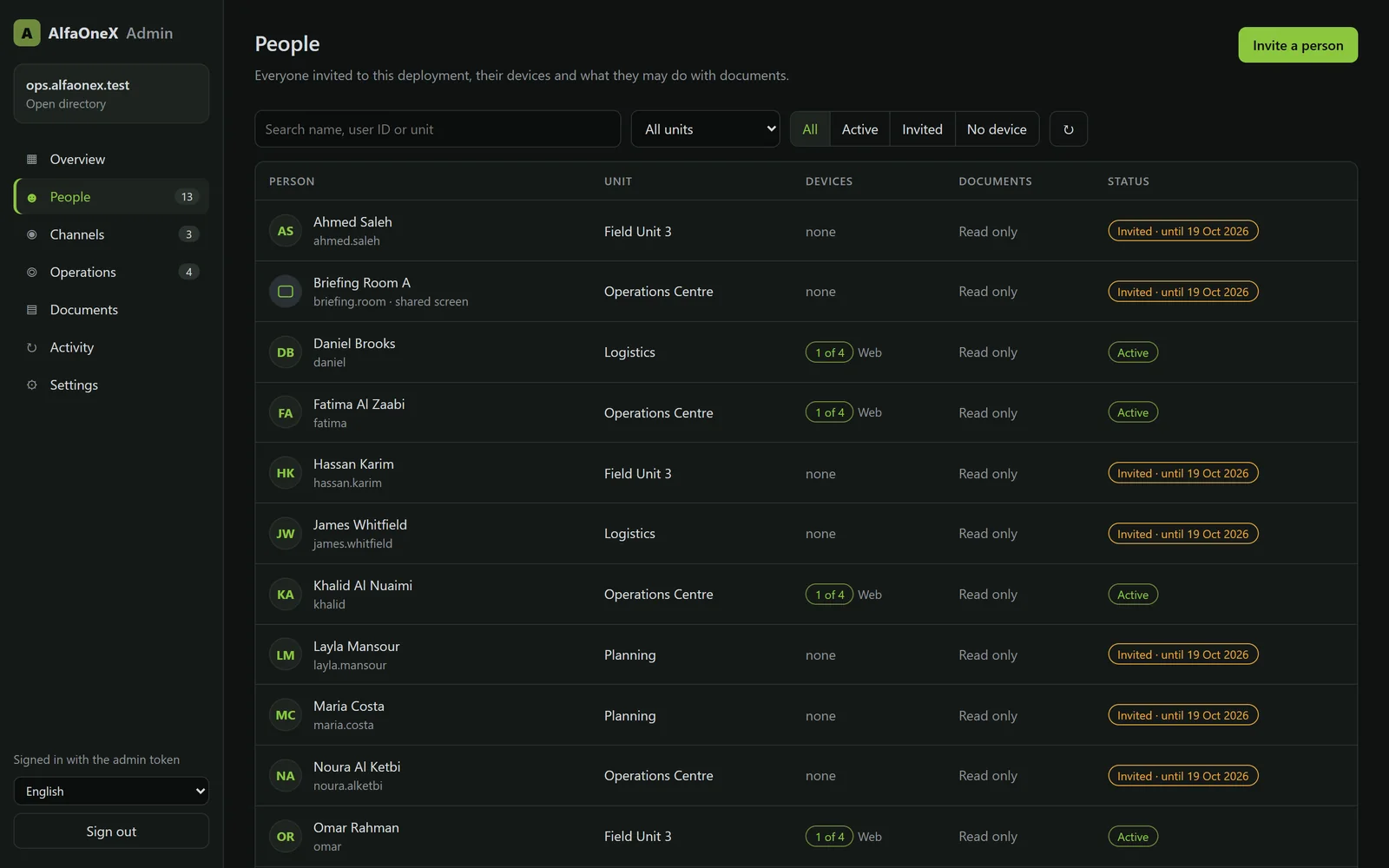The height and width of the screenshot is (868, 1389).
Task: Click the Settings gear icon in sidebar
Action: coord(32,385)
